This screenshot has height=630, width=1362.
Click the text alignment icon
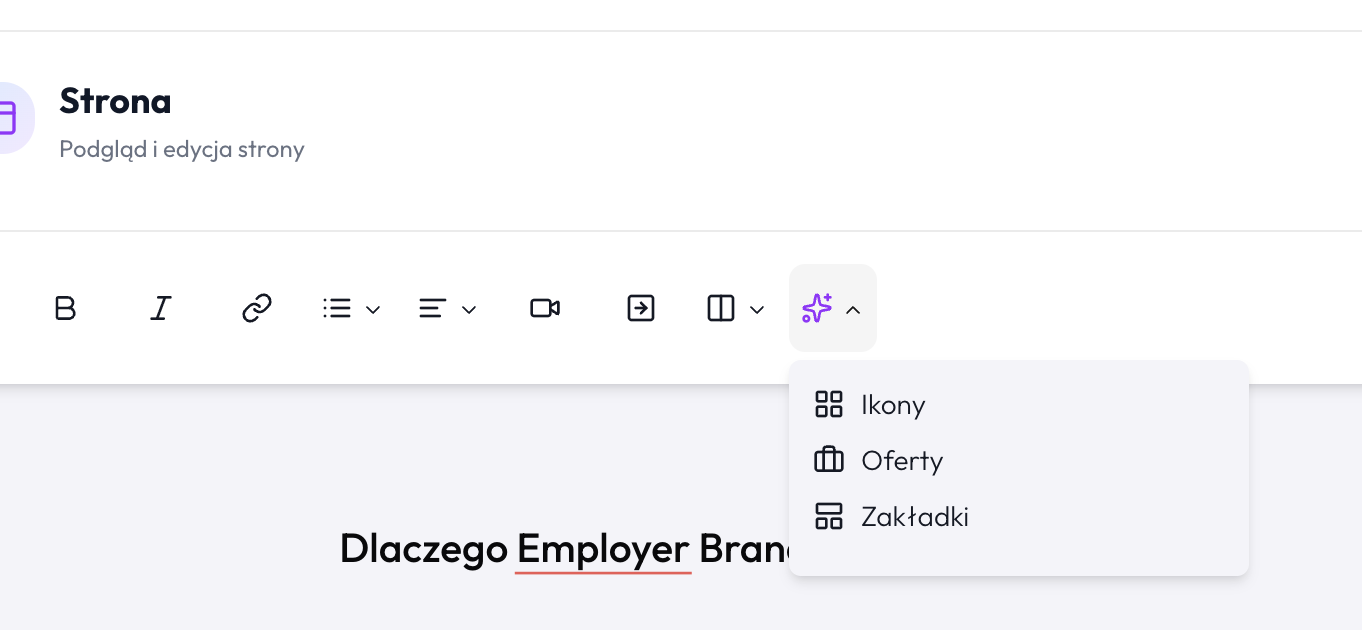(x=431, y=308)
